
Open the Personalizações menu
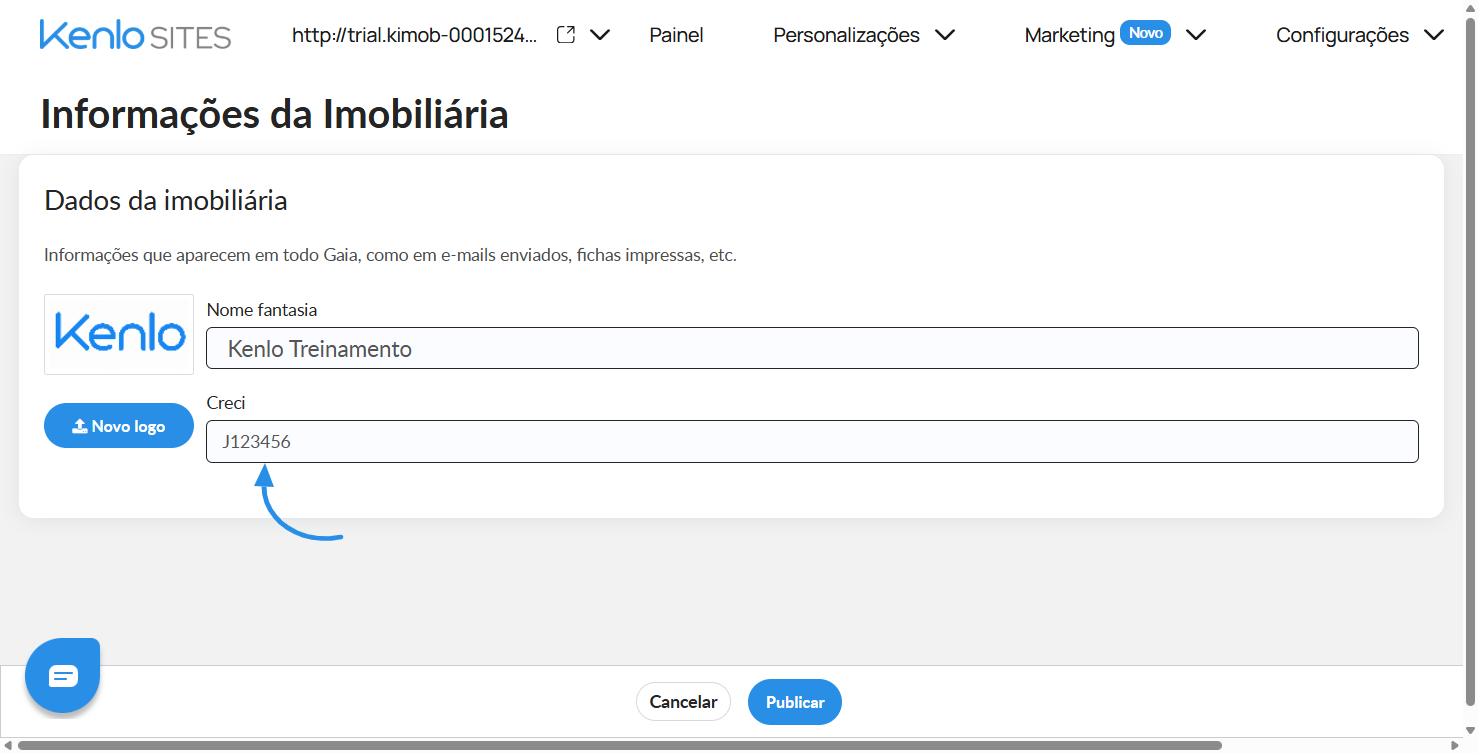pos(864,35)
